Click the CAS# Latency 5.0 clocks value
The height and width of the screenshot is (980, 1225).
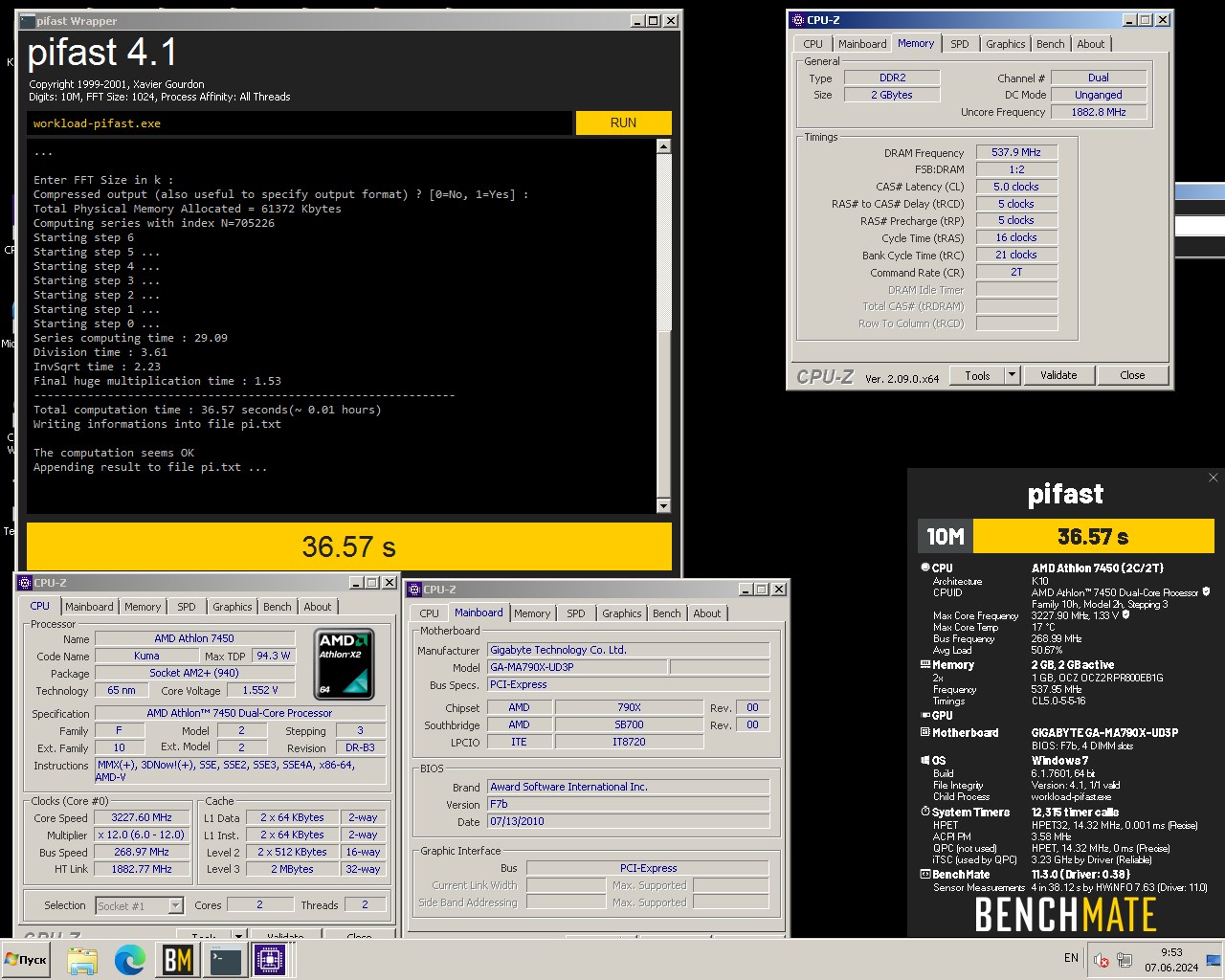tap(1016, 187)
